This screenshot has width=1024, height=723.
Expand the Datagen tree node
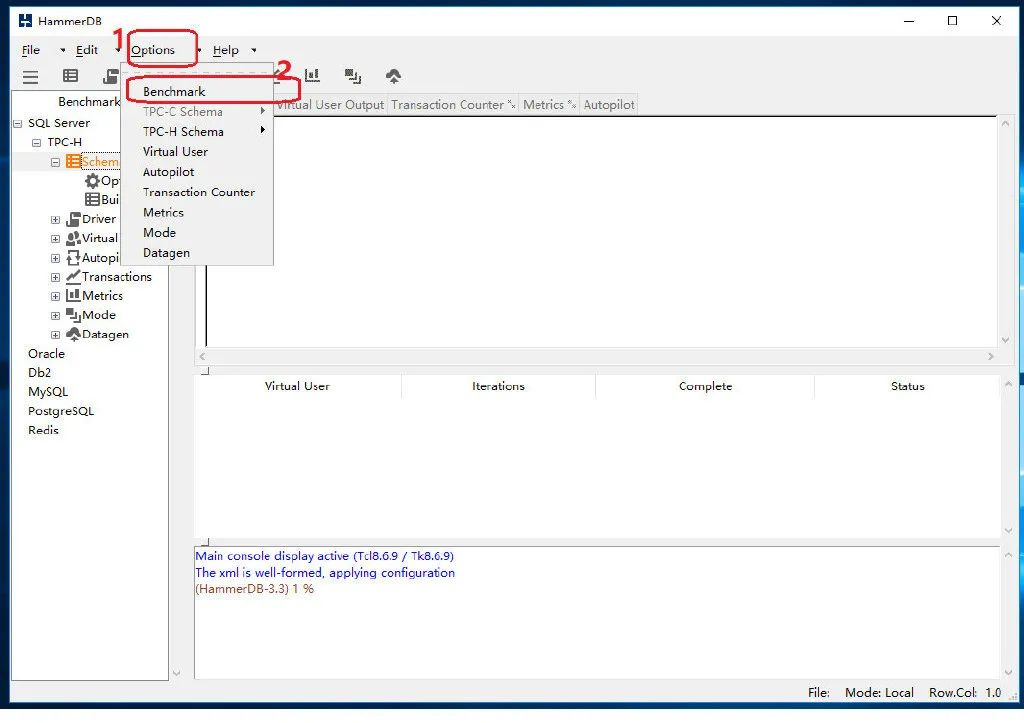(56, 335)
